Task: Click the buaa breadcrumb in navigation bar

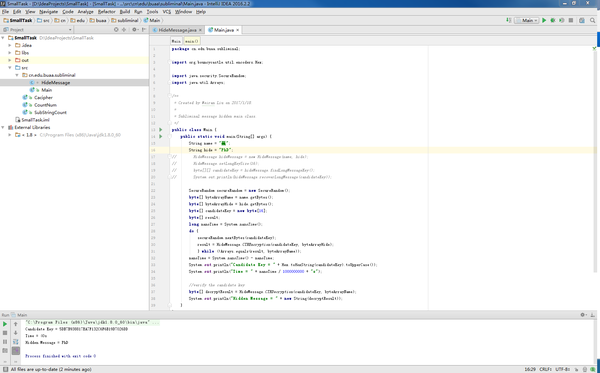Action: 98,20
